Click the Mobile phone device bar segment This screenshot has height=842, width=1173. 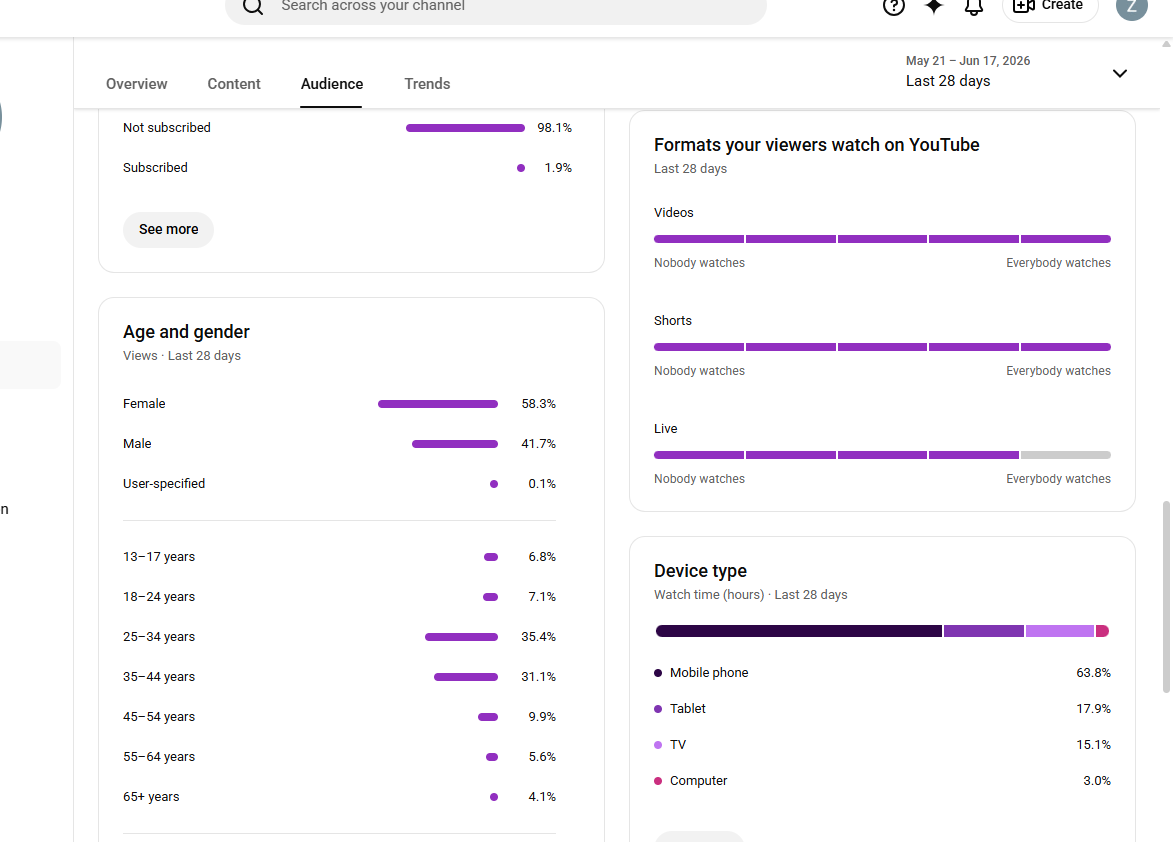pos(798,631)
